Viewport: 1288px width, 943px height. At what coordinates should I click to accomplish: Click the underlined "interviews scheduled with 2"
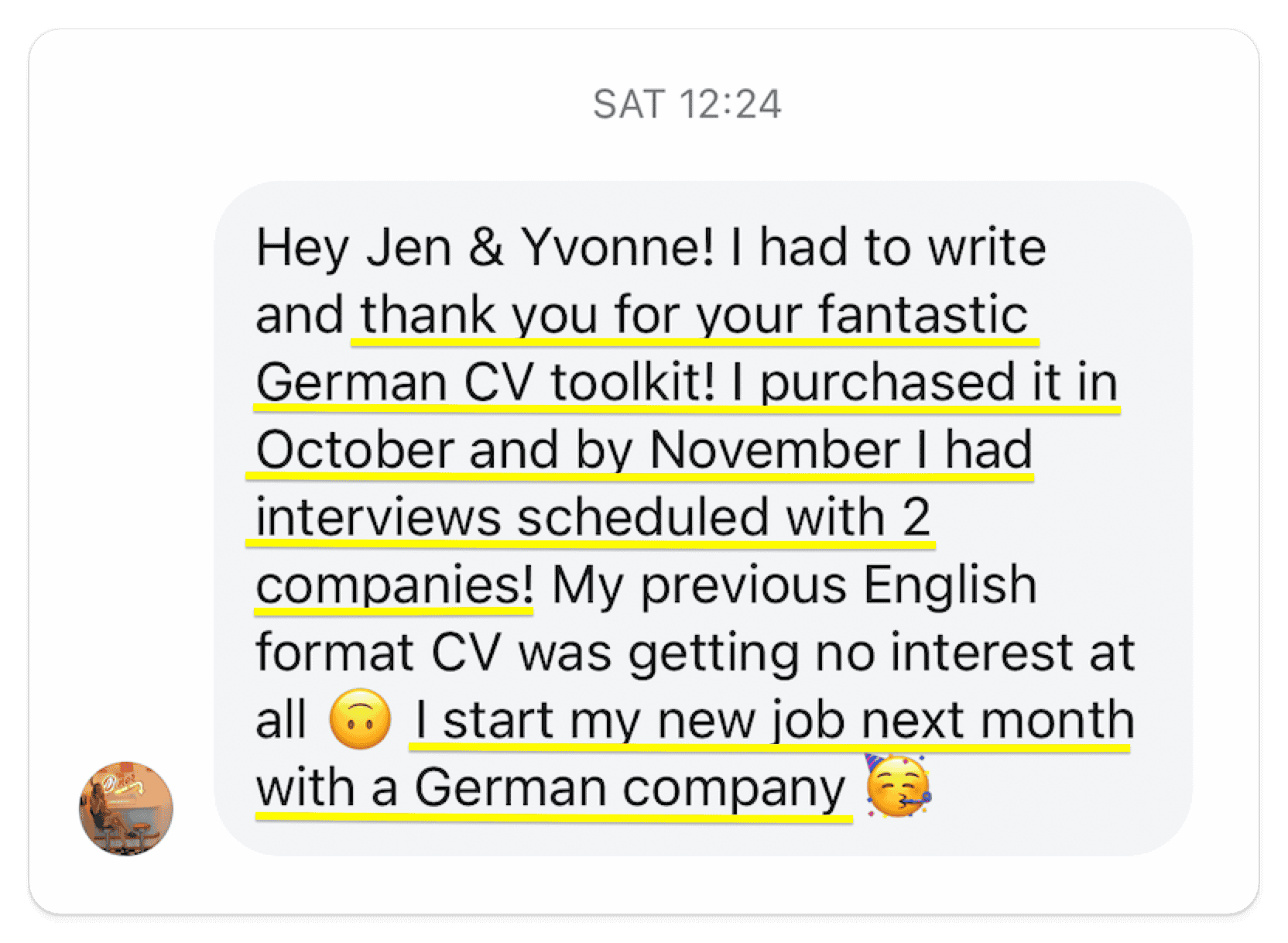[593, 517]
